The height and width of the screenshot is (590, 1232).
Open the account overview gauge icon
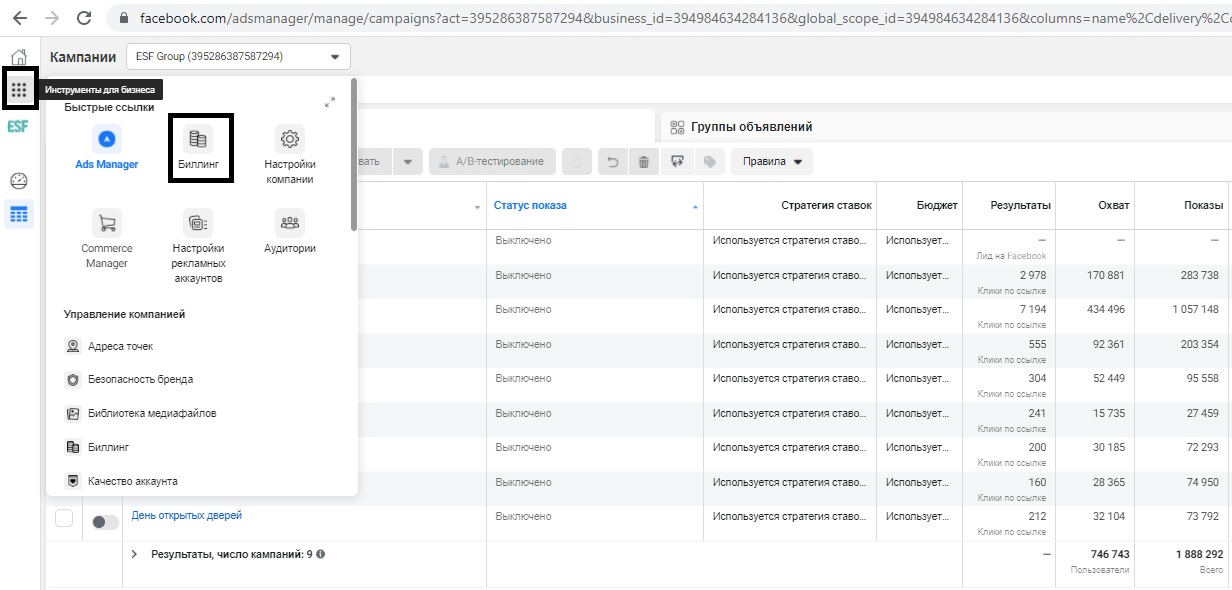click(19, 181)
